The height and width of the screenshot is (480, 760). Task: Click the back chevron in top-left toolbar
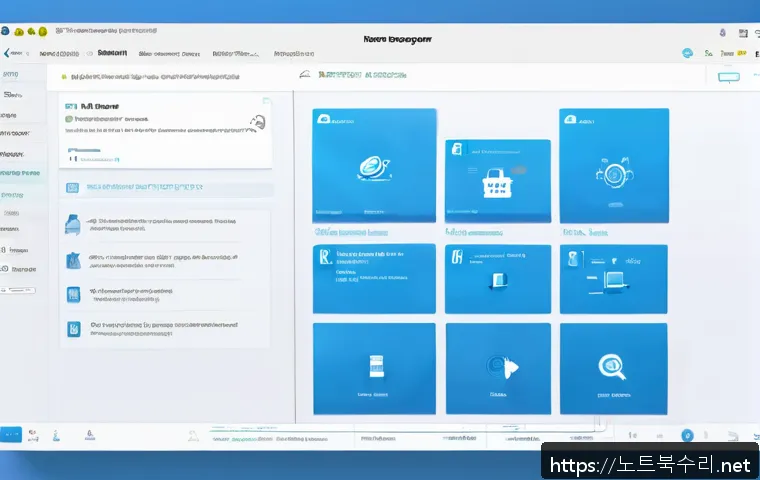[x=7, y=54]
